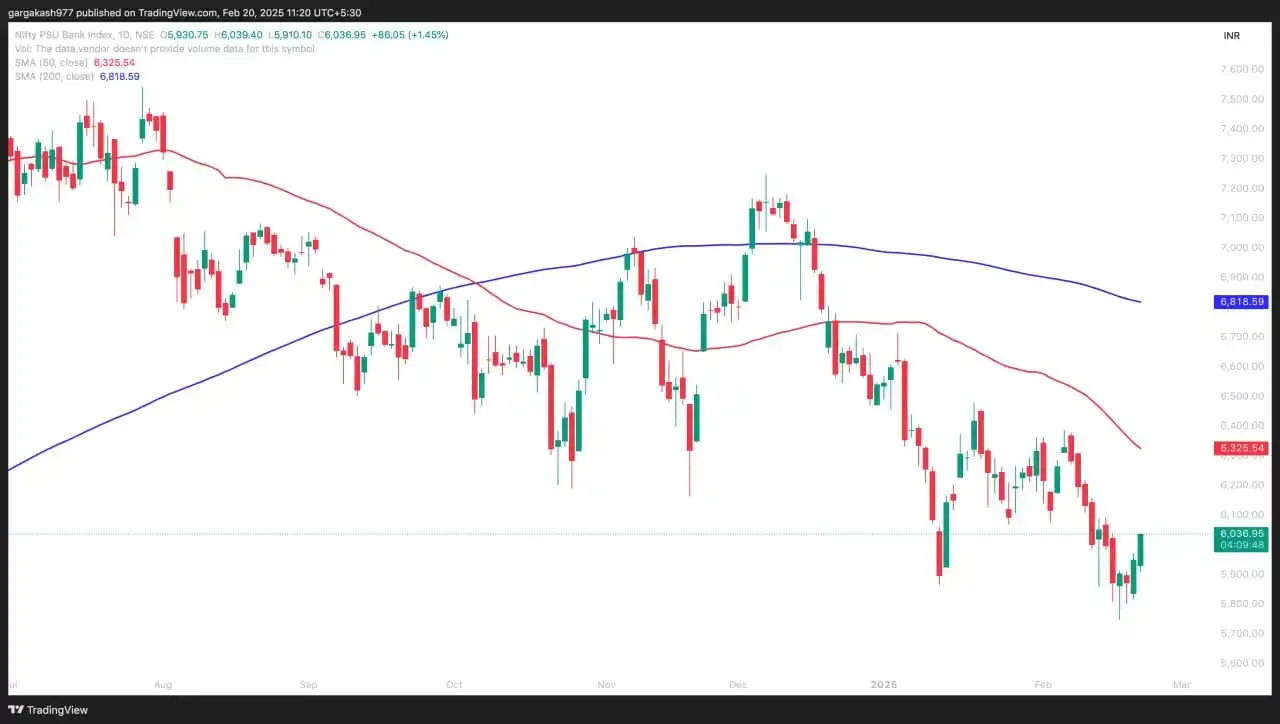Click the Feb label on time axis

tap(1044, 685)
